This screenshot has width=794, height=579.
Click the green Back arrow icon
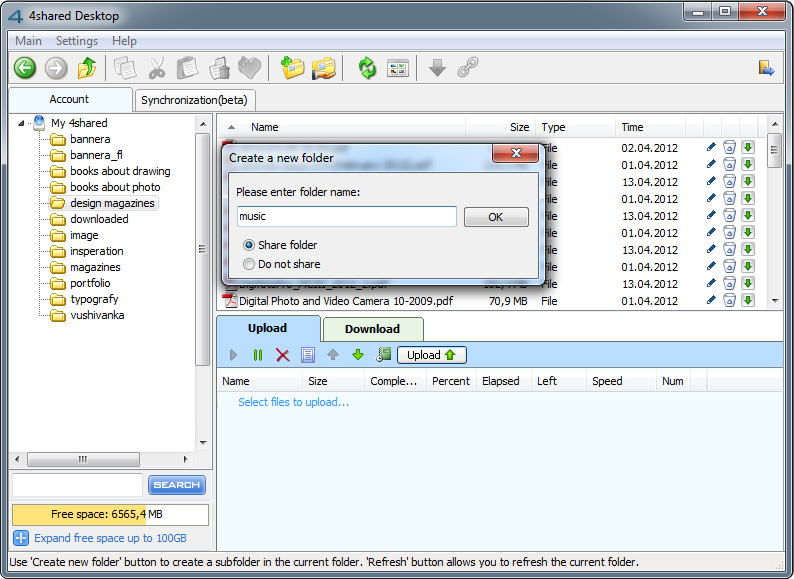(x=25, y=68)
